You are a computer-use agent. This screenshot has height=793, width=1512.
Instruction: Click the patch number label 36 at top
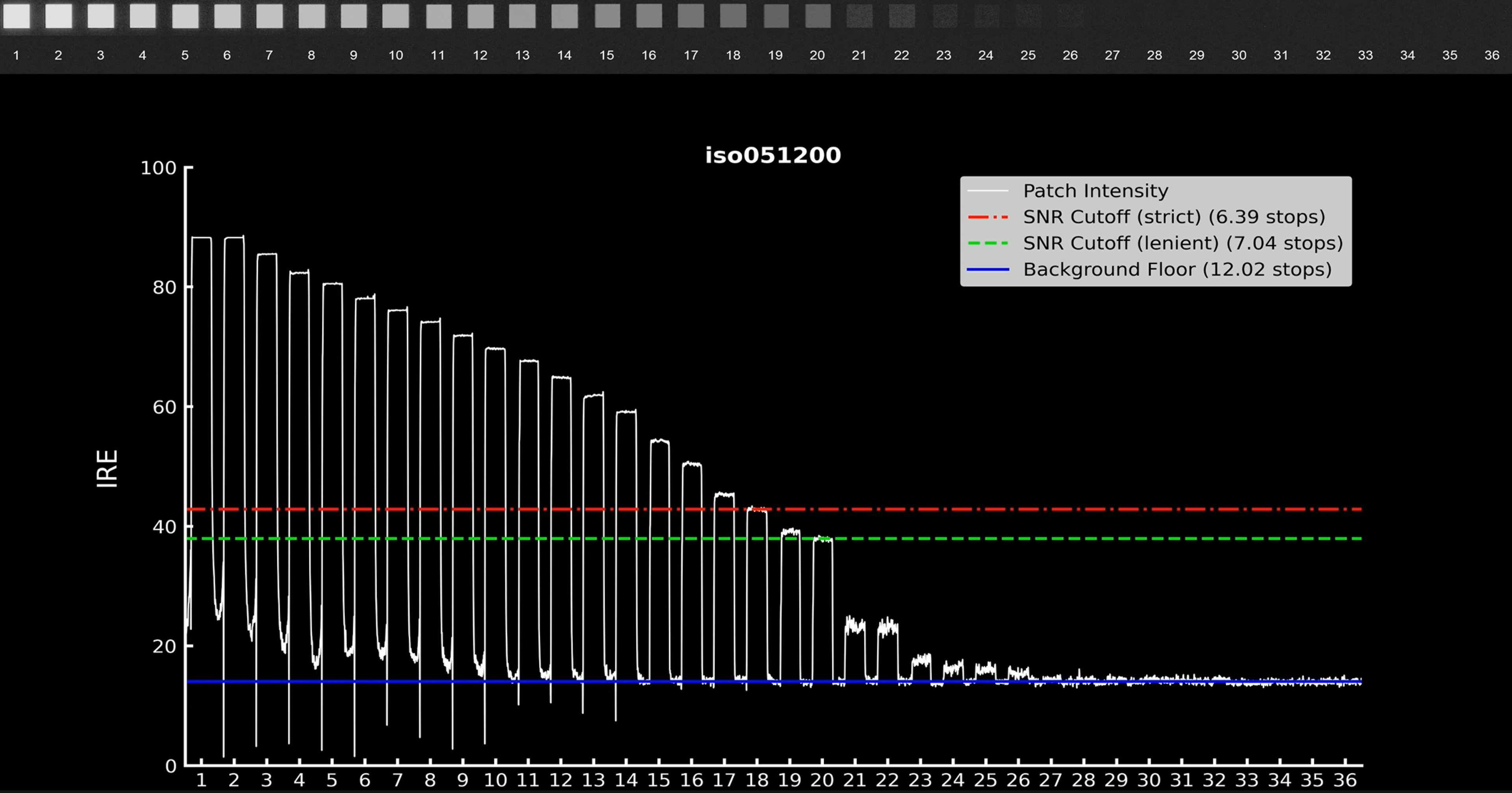(x=1492, y=55)
